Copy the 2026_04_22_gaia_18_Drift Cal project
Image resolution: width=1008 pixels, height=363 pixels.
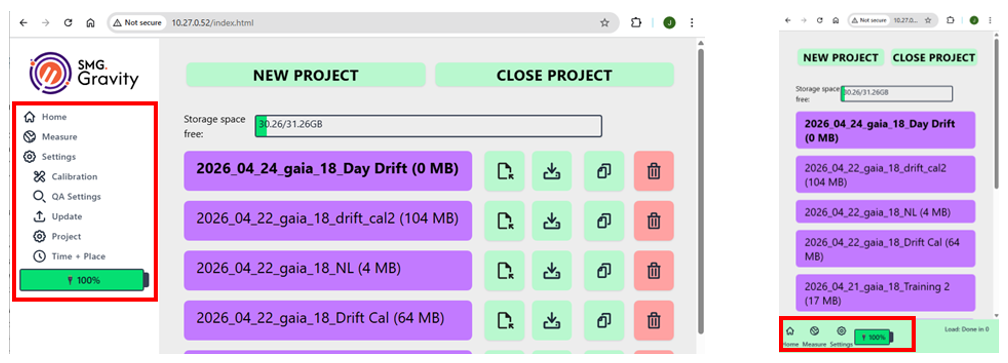604,320
